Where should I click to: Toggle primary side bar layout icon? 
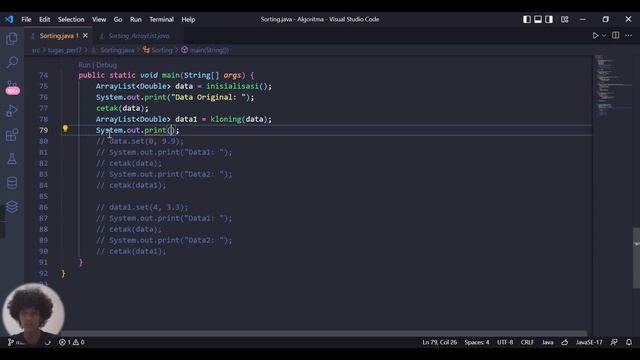click(x=527, y=19)
